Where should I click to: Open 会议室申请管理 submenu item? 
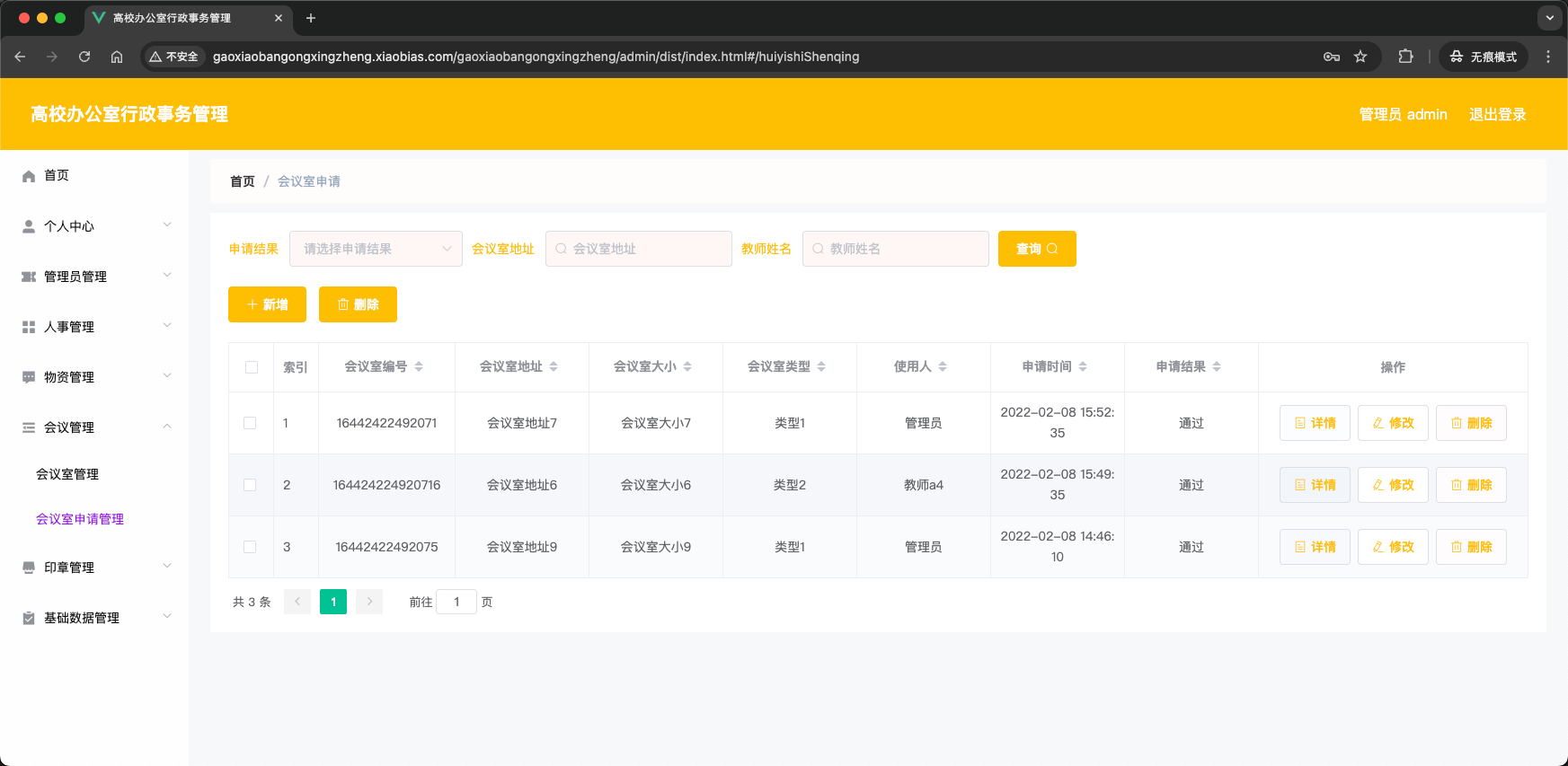(80, 519)
